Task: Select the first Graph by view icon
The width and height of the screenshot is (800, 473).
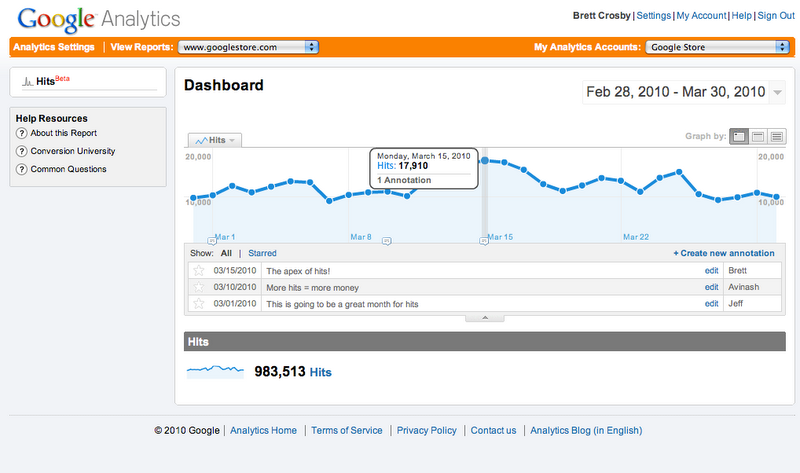Action: point(739,136)
